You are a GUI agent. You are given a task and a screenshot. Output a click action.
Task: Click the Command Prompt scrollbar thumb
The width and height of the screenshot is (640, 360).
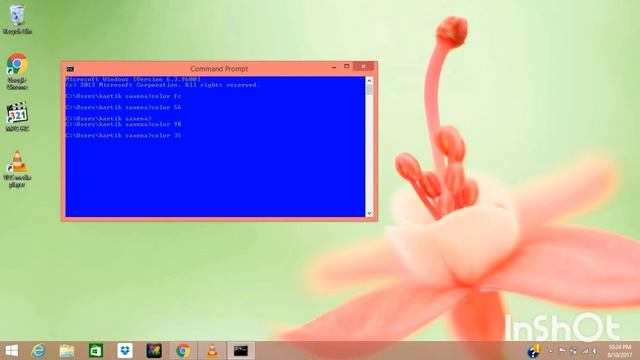tap(369, 89)
